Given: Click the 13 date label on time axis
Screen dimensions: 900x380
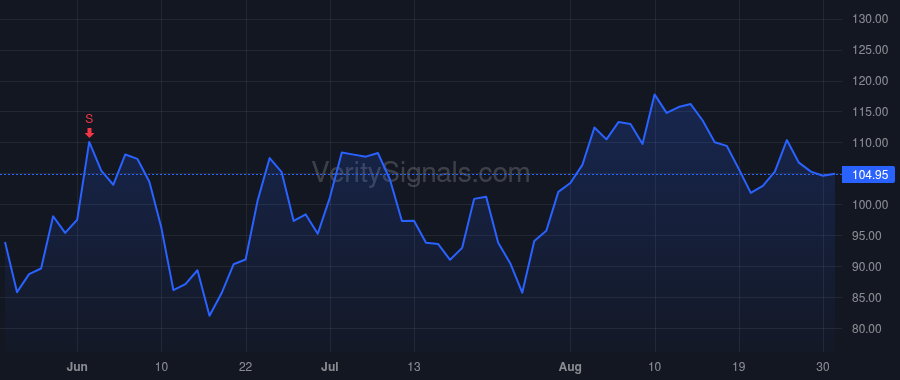Looking at the screenshot, I should coord(414,367).
